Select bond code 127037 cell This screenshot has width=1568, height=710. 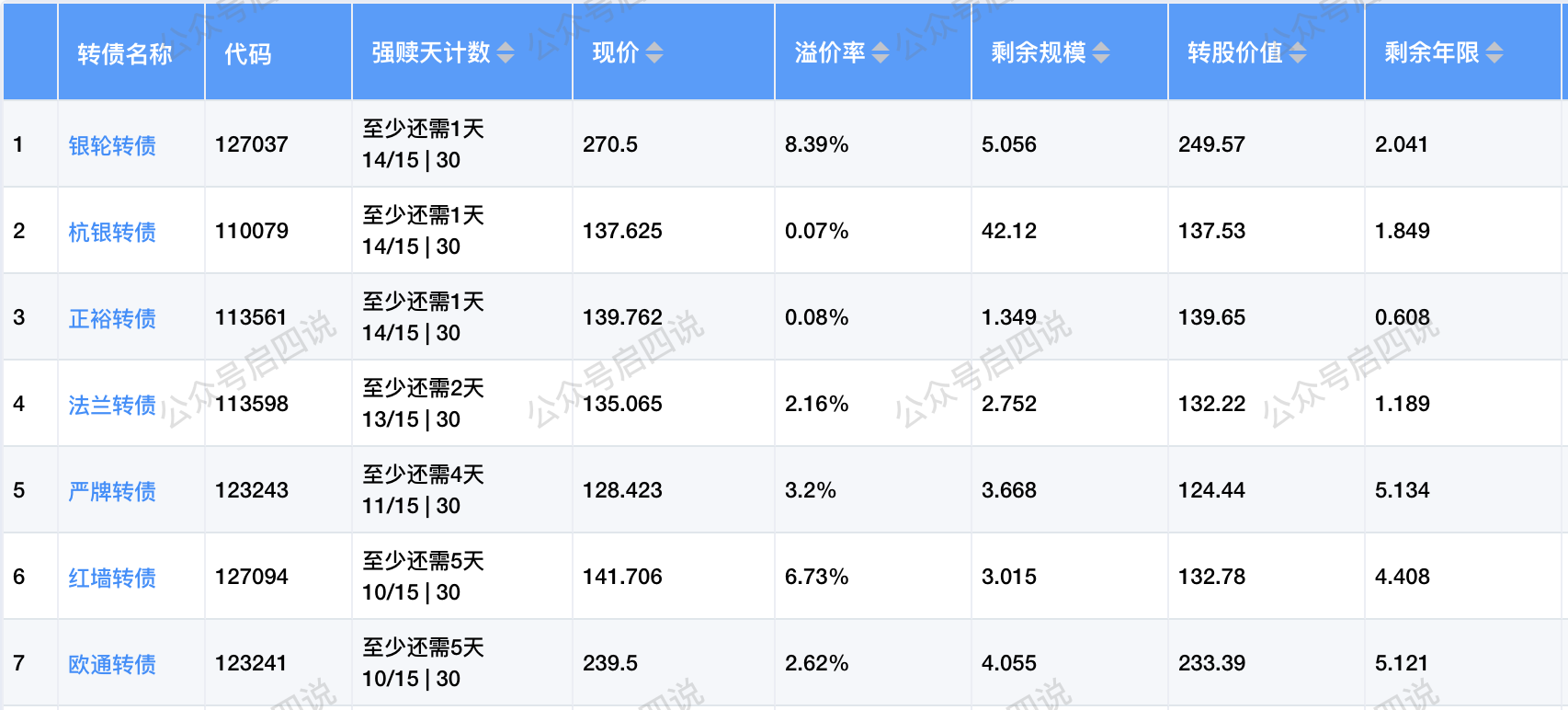click(x=252, y=144)
